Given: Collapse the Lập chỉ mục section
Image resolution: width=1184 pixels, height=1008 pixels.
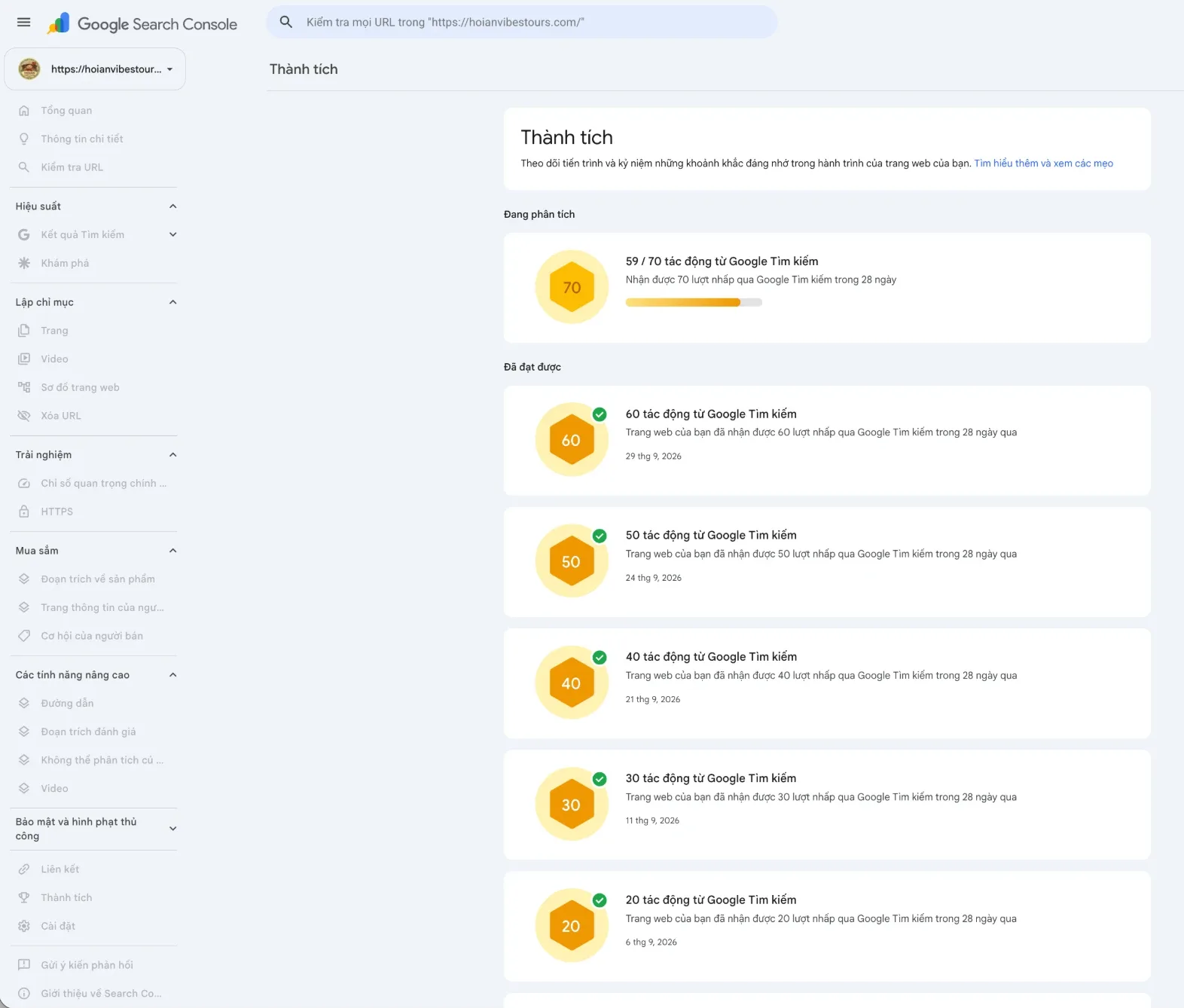Looking at the screenshot, I should coord(173,302).
